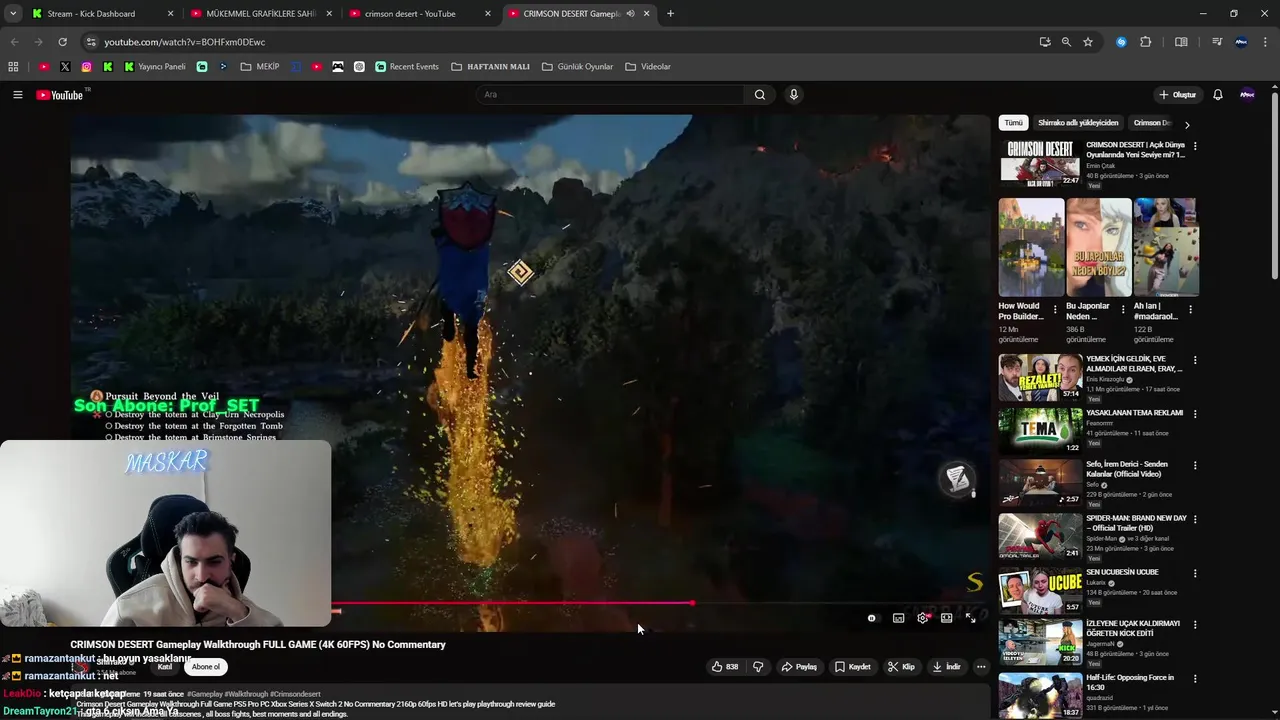This screenshot has width=1280, height=720.
Task: Open a new browser tab with plus
Action: [x=670, y=14]
